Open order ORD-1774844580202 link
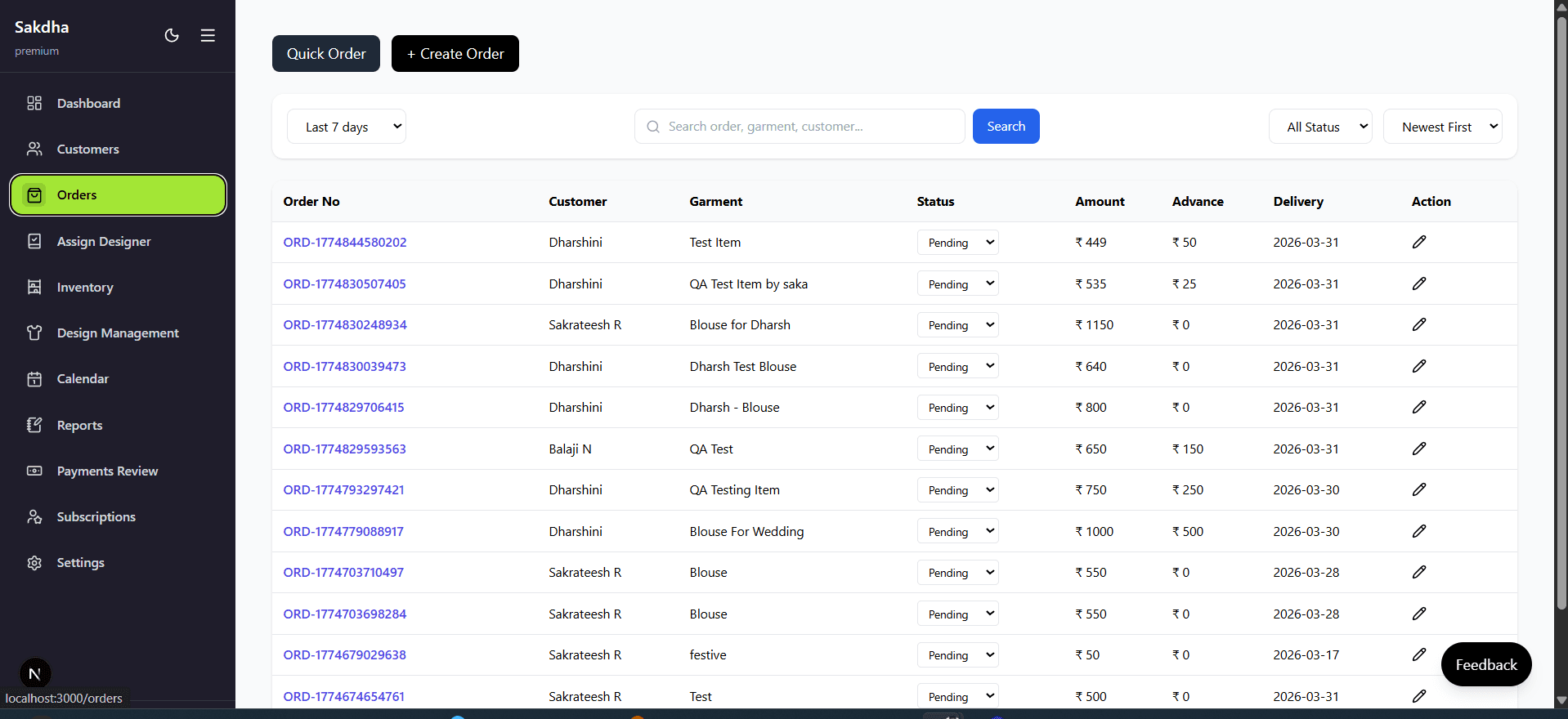The image size is (1568, 719). click(x=345, y=242)
